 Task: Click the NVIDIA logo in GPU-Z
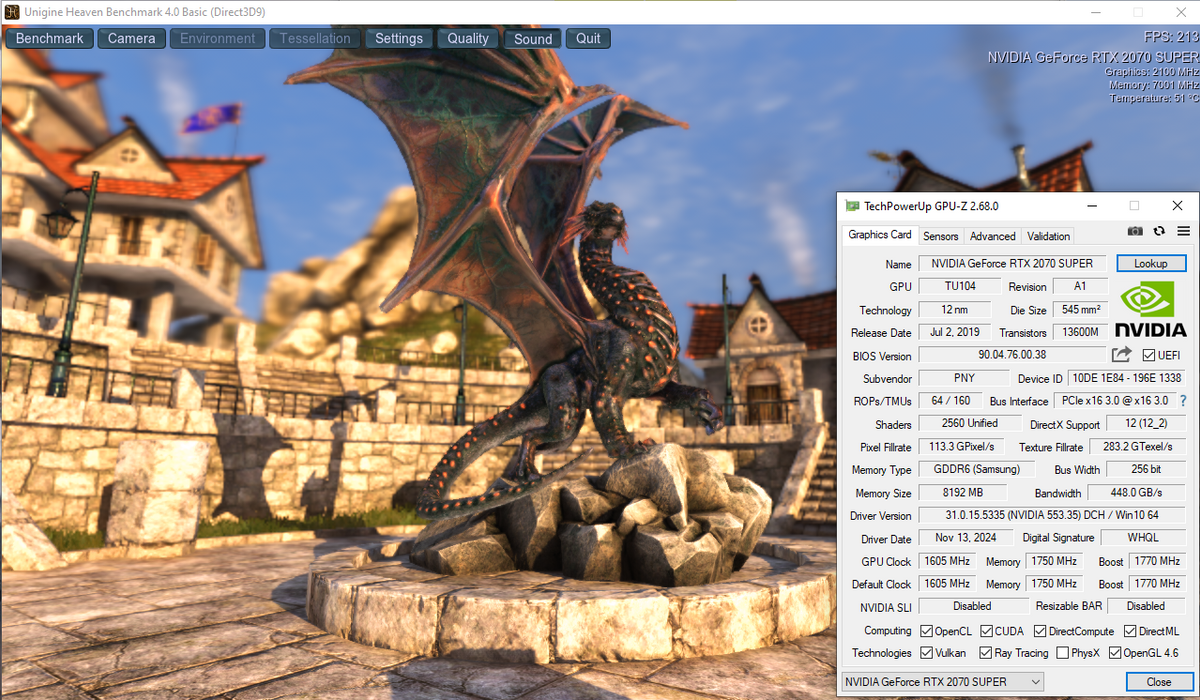(1151, 309)
